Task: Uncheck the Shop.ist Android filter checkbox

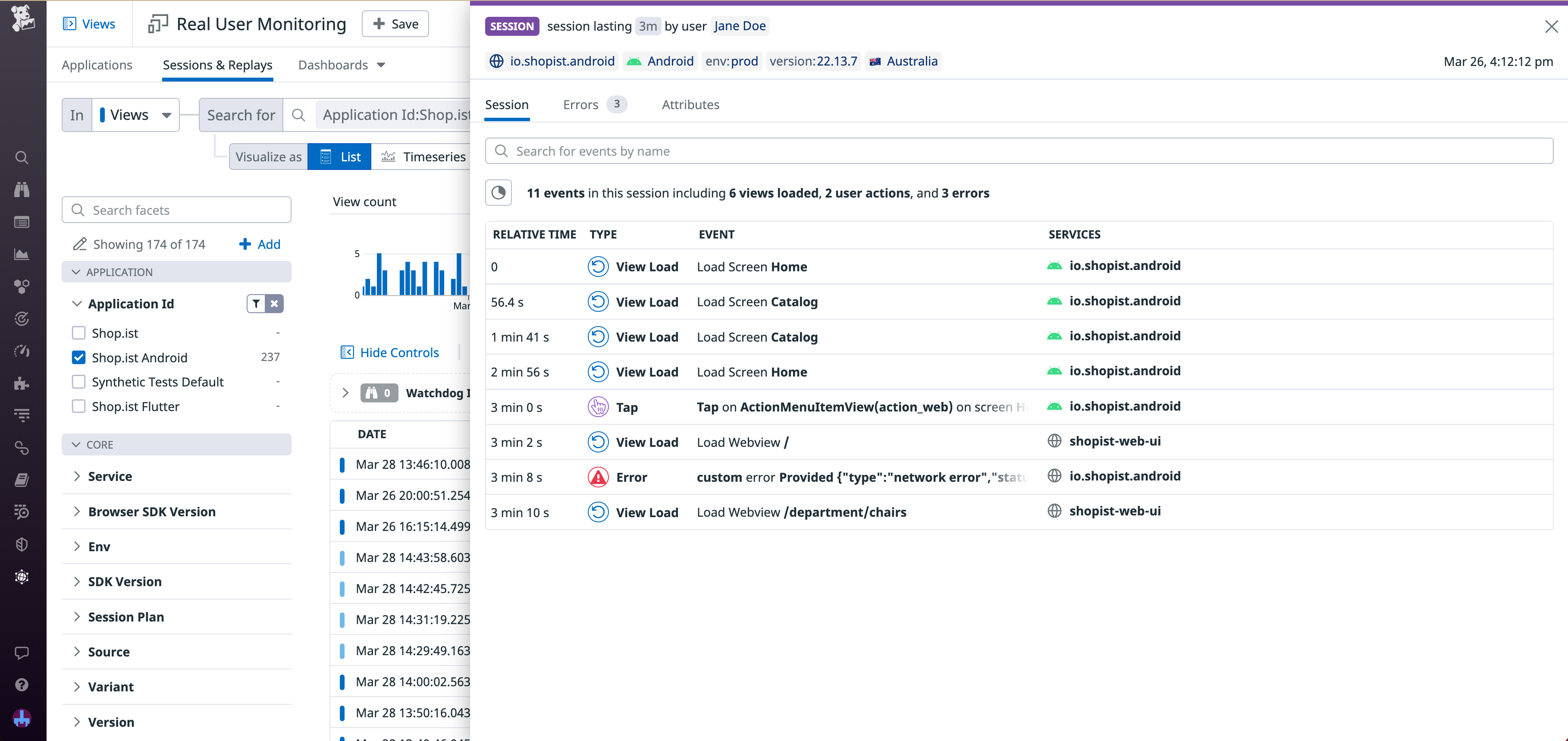Action: (79, 357)
